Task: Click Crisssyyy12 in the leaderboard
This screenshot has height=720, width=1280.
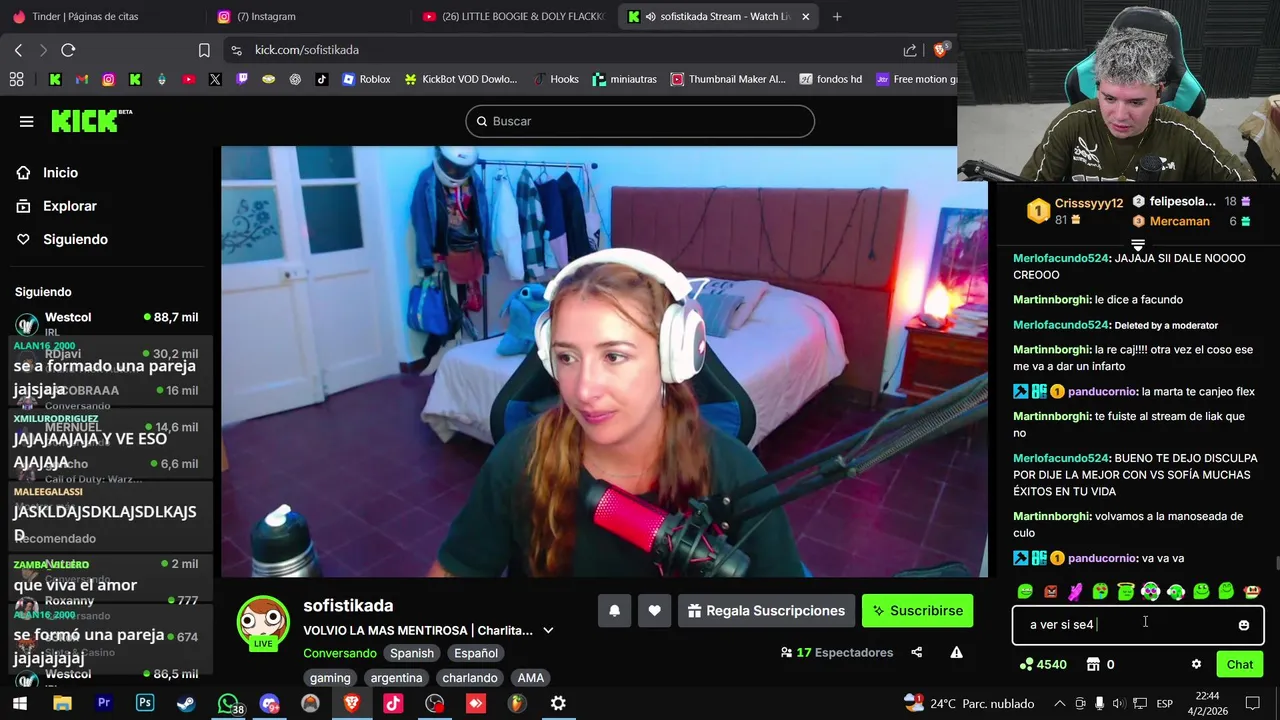Action: (1088, 203)
